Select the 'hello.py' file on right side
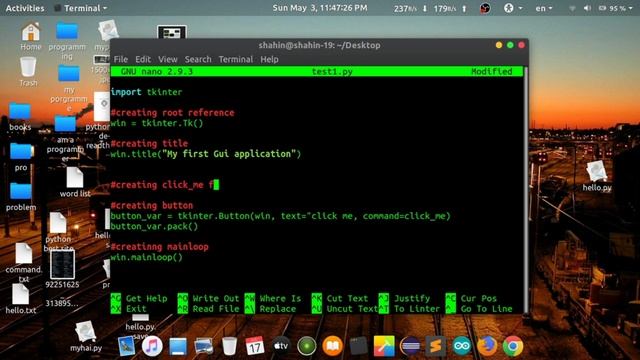This screenshot has height=360, width=640. pos(597,176)
